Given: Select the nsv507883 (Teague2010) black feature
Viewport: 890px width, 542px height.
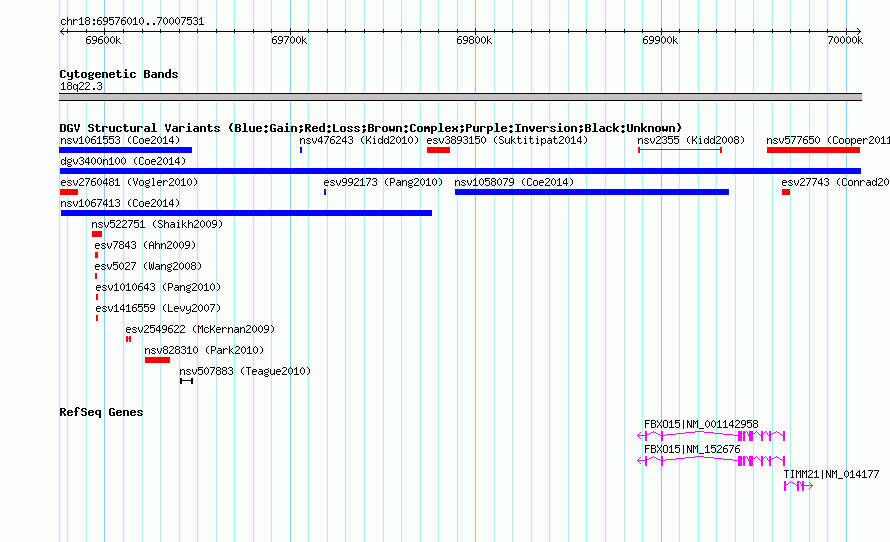Looking at the screenshot, I should [186, 381].
